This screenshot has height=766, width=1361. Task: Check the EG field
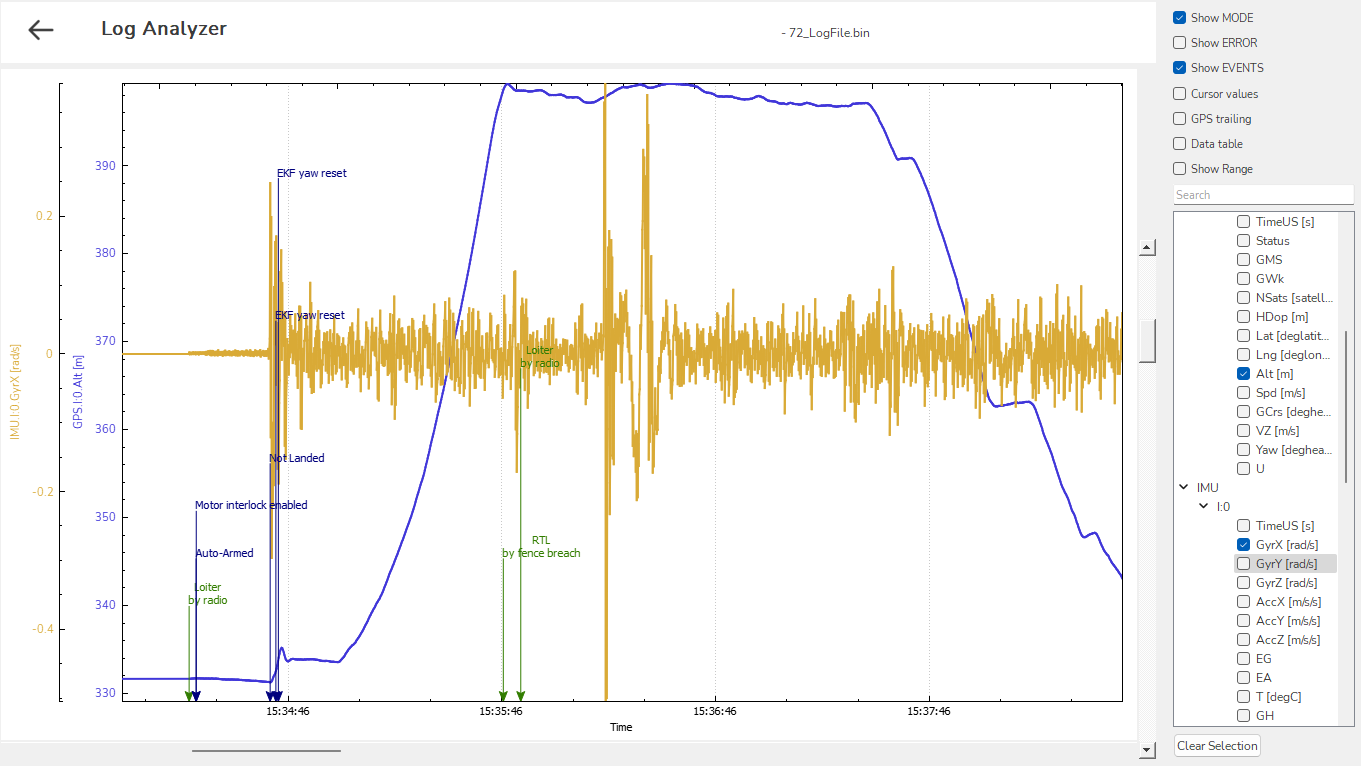coord(1244,659)
